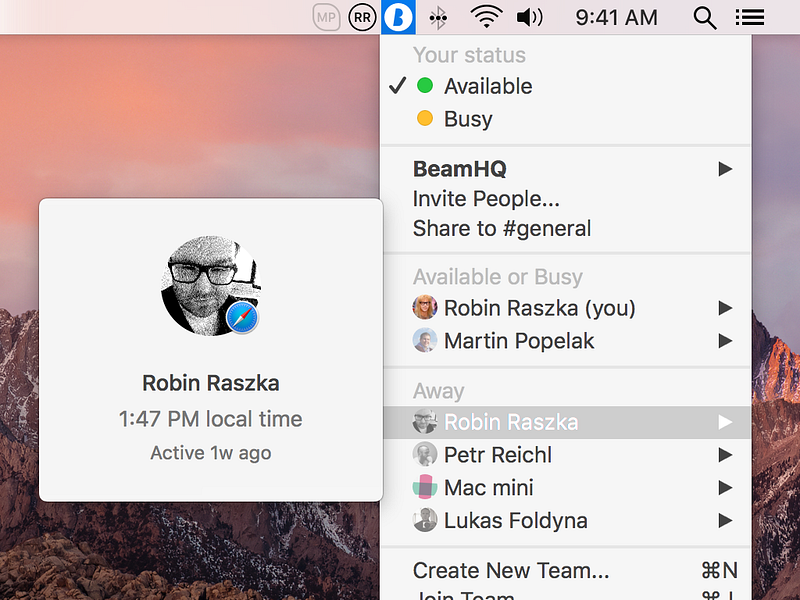Click the Away Robin Raszka avatar
This screenshot has width=800, height=600.
(424, 421)
